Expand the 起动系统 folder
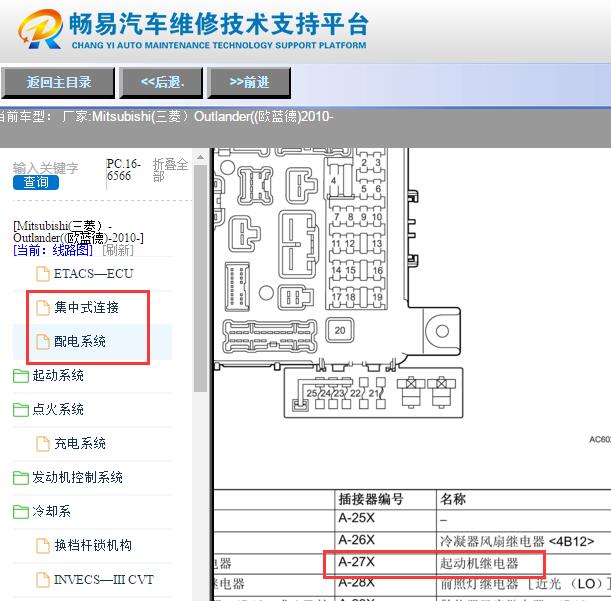This screenshot has height=601, width=611. (x=58, y=375)
